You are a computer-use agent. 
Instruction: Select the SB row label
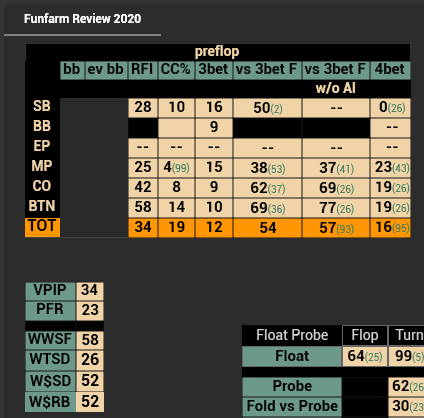42,106
